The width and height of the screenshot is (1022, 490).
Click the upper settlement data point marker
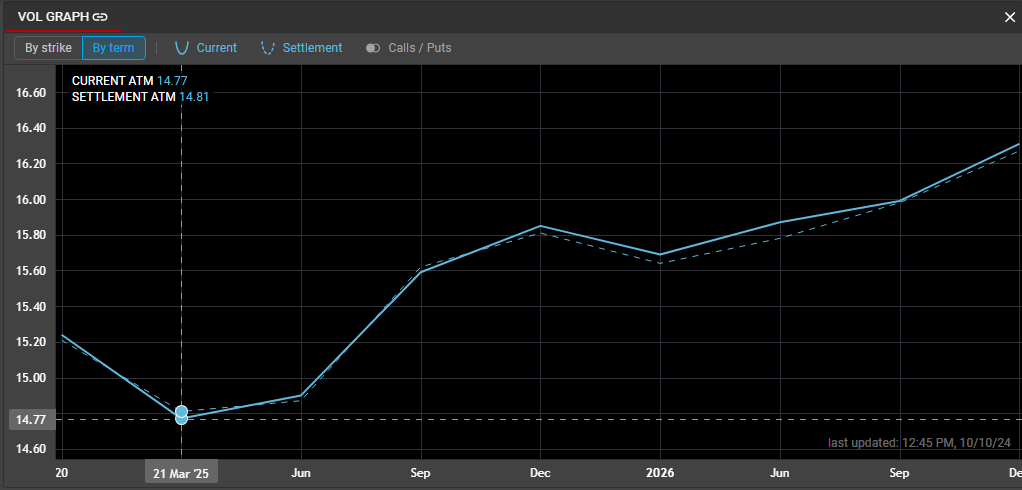181,411
